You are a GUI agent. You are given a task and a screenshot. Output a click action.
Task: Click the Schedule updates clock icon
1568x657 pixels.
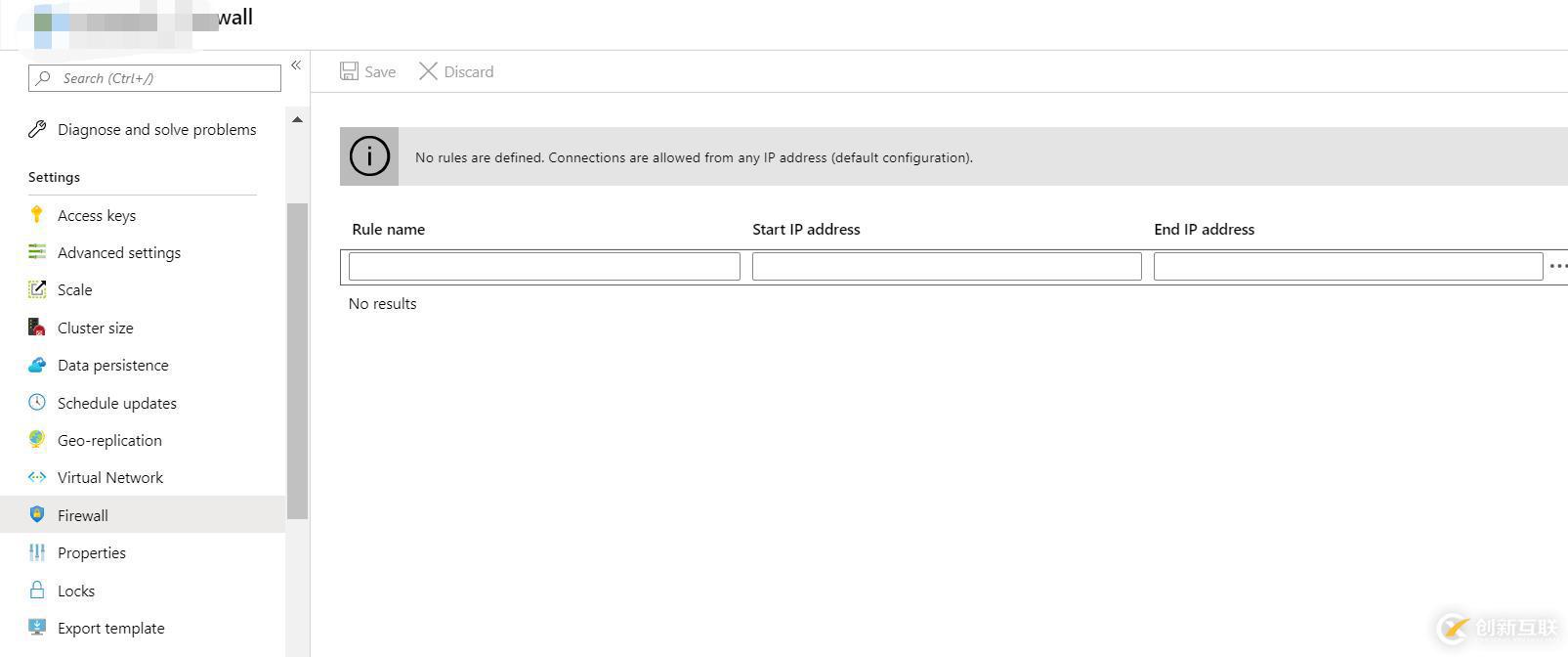tap(36, 403)
